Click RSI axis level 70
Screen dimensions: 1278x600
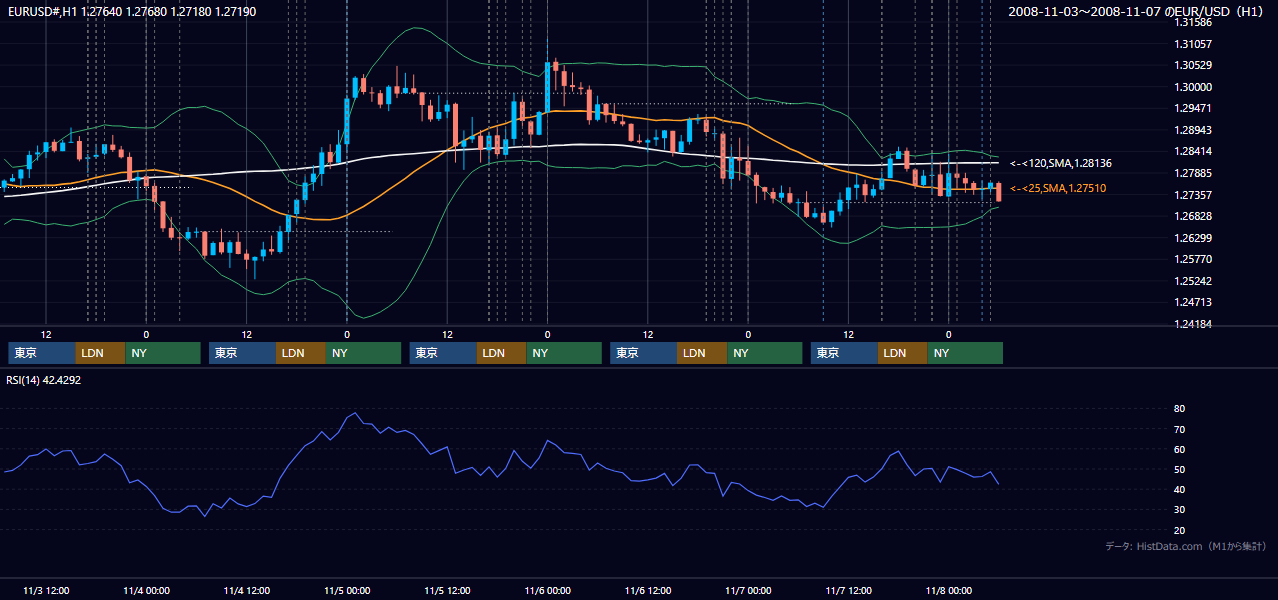[x=1180, y=429]
